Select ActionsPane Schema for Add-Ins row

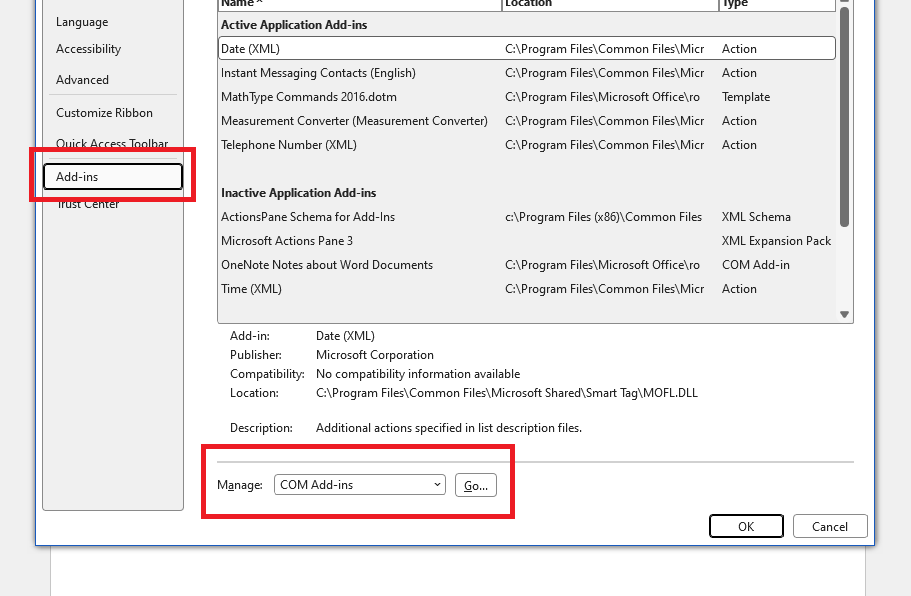coord(527,217)
